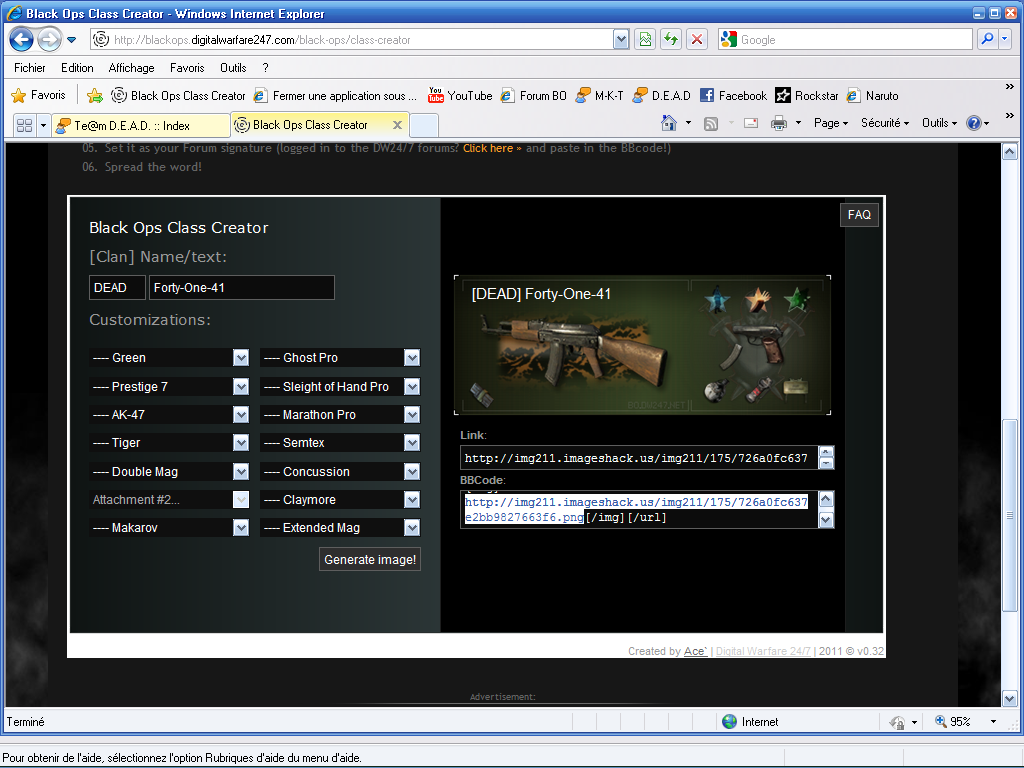
Task: Open the Semtex lethal dropdown
Action: 340,443
